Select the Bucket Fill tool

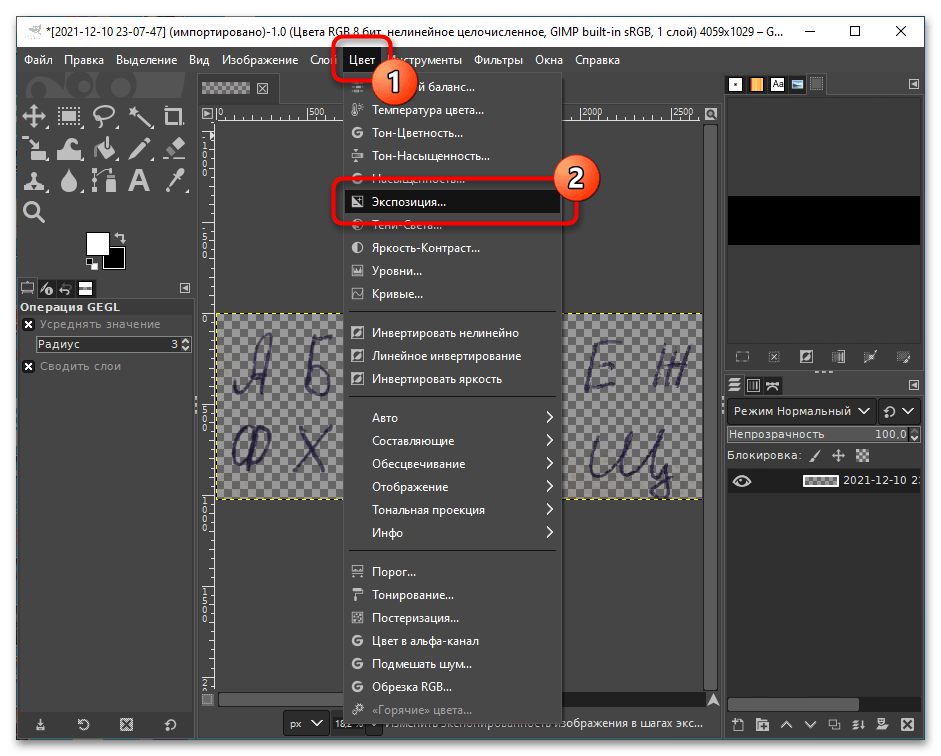104,148
